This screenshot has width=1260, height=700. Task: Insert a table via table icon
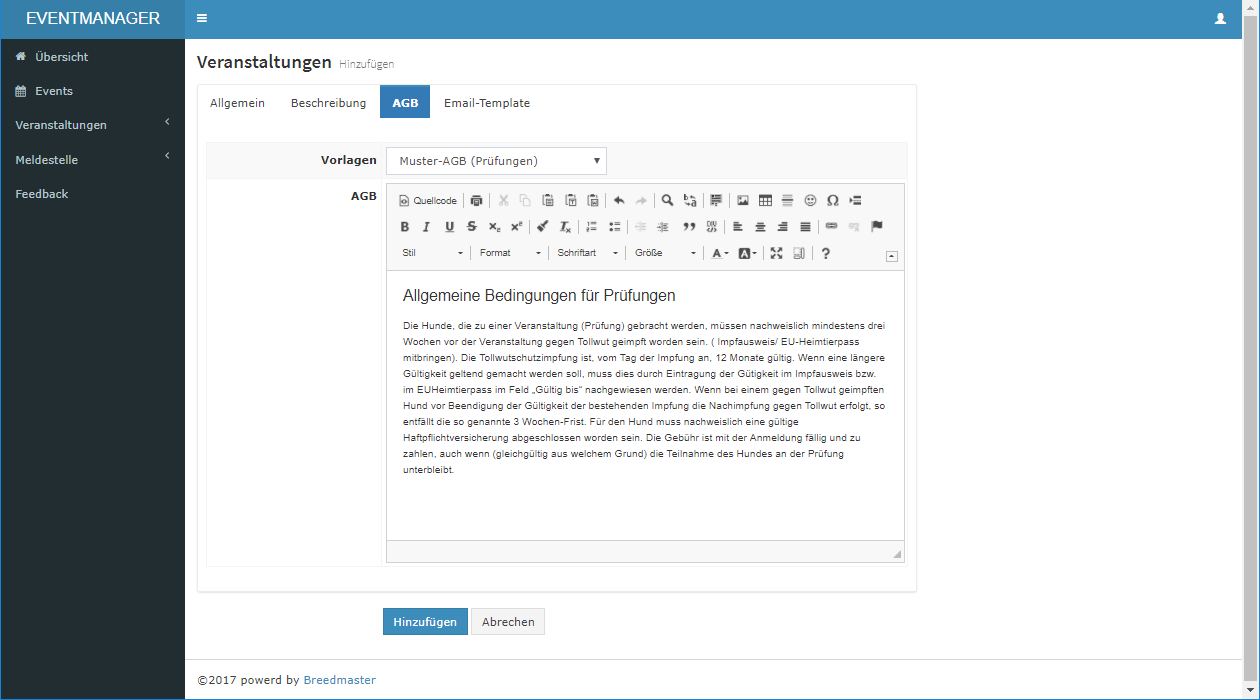(765, 201)
